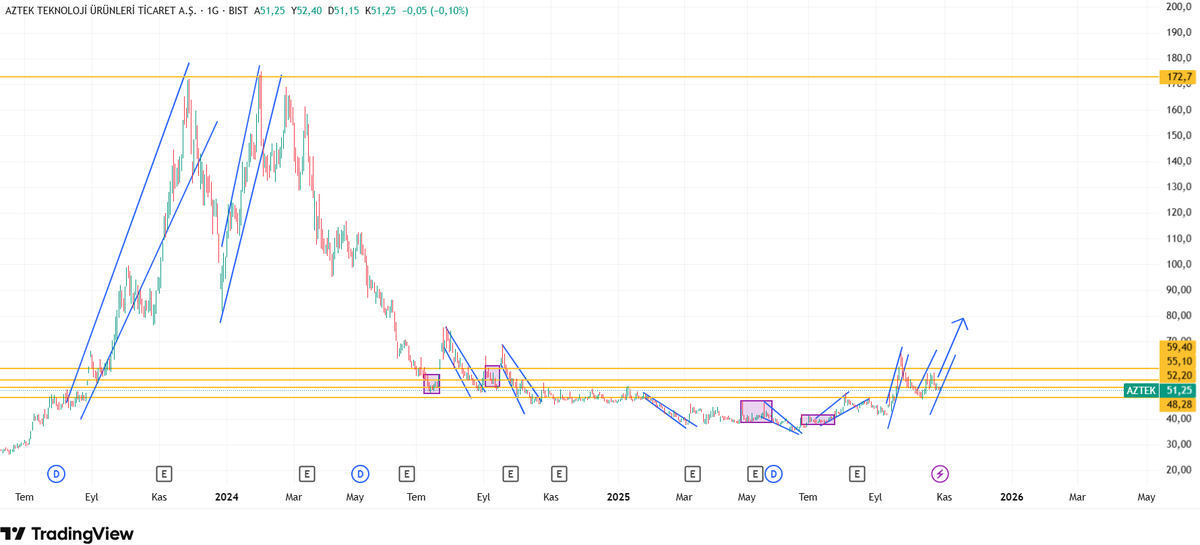
Task: Open the only 2023 earnings E marker
Action: [164, 473]
